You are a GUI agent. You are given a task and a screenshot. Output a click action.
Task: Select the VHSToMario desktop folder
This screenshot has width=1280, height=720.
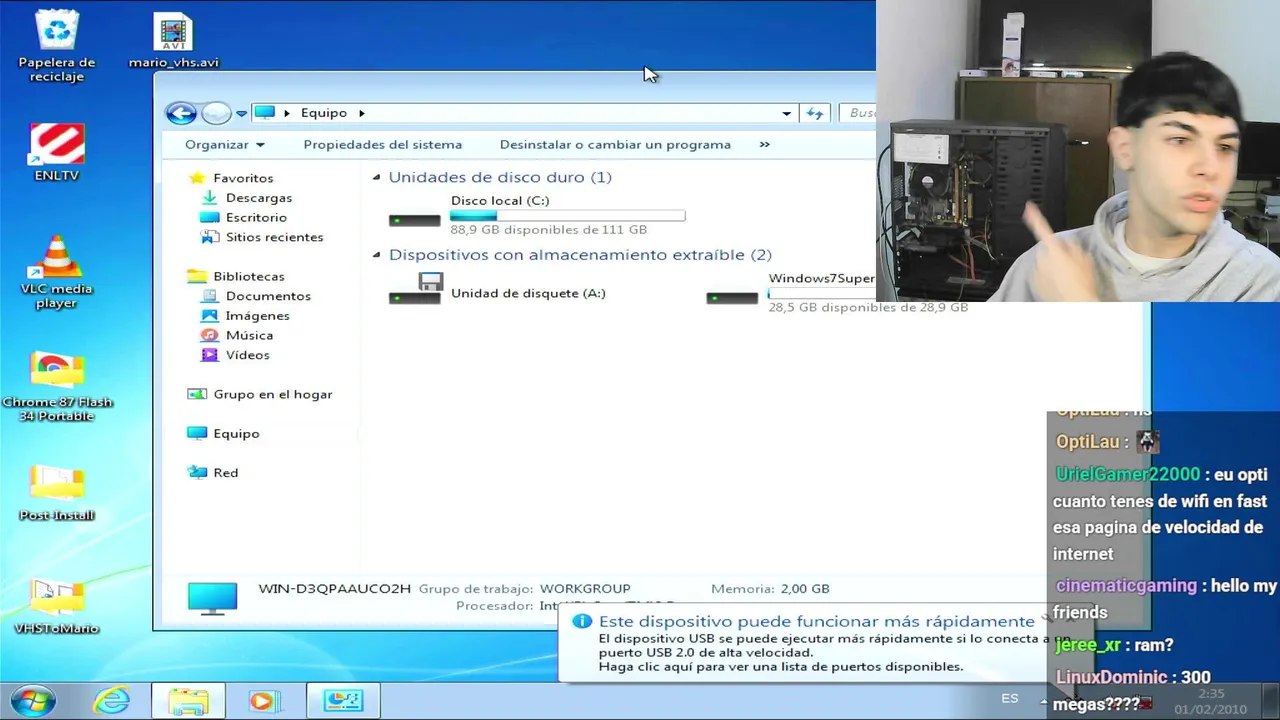click(x=57, y=607)
